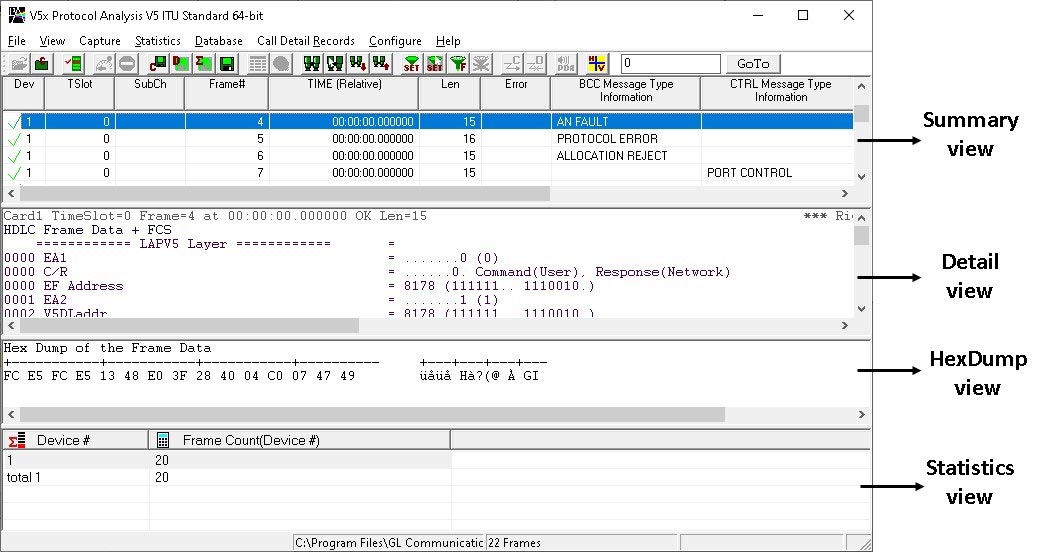
Task: Open the File menu
Action: pos(17,41)
